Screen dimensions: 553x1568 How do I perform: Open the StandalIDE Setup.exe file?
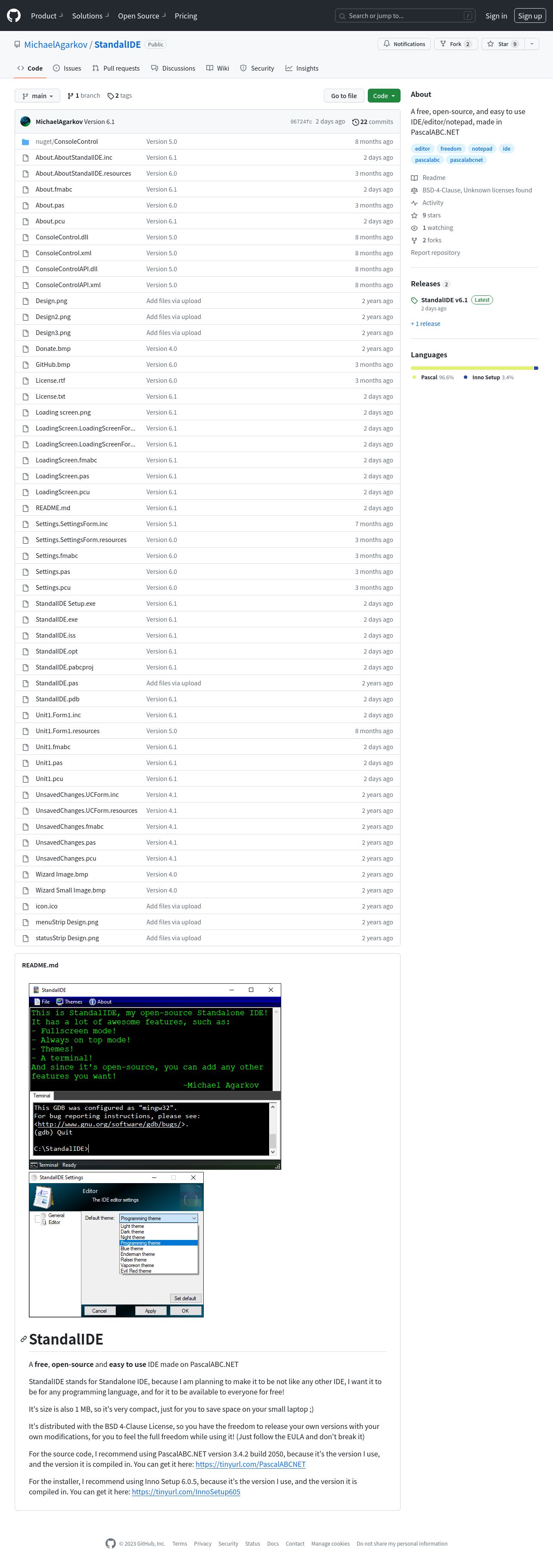coord(65,603)
